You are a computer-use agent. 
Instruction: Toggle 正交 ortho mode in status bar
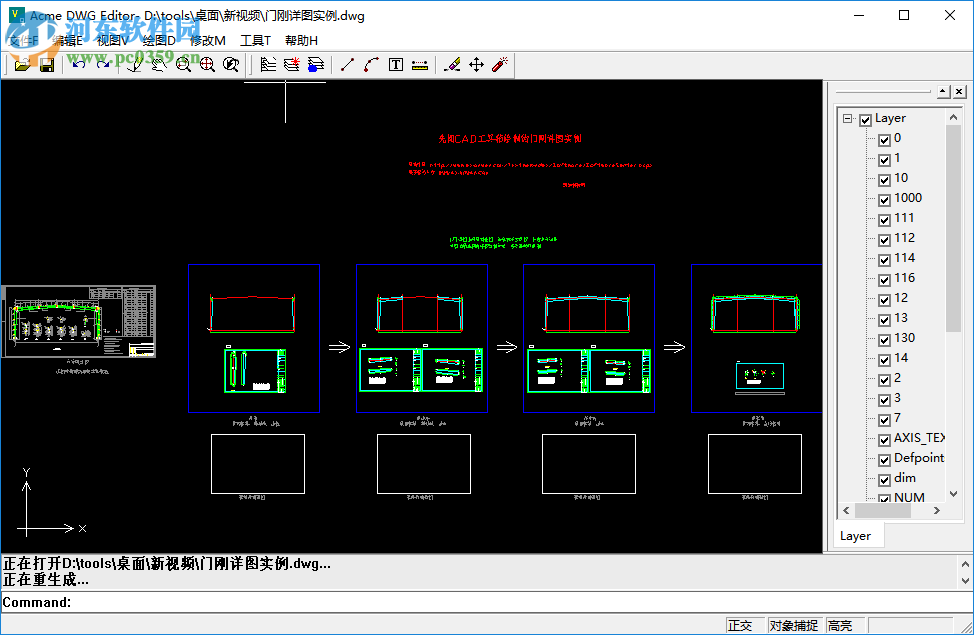click(743, 623)
